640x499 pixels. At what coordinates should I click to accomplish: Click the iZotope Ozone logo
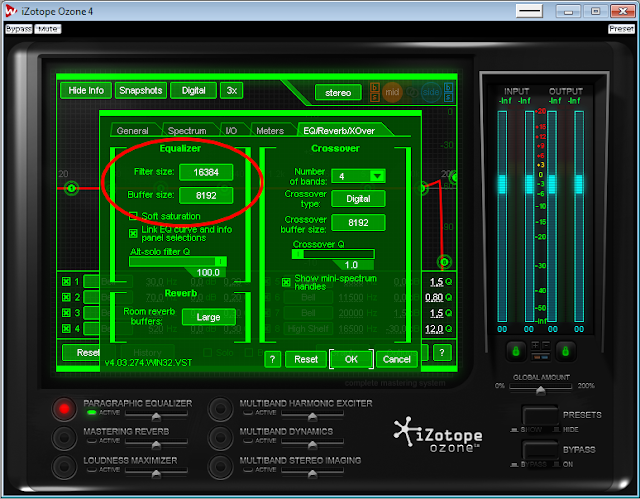(x=438, y=435)
